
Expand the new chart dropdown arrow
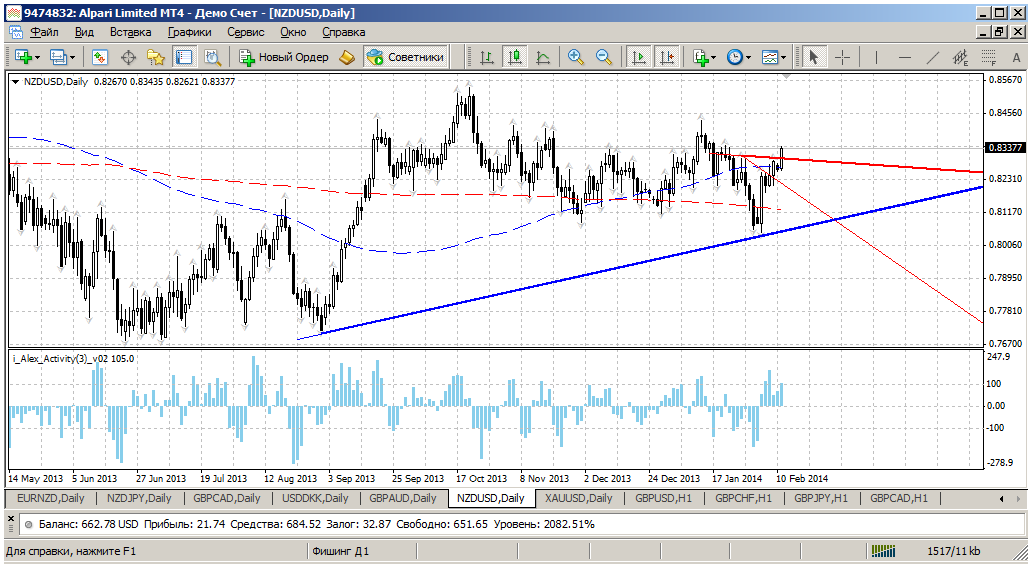tap(38, 58)
